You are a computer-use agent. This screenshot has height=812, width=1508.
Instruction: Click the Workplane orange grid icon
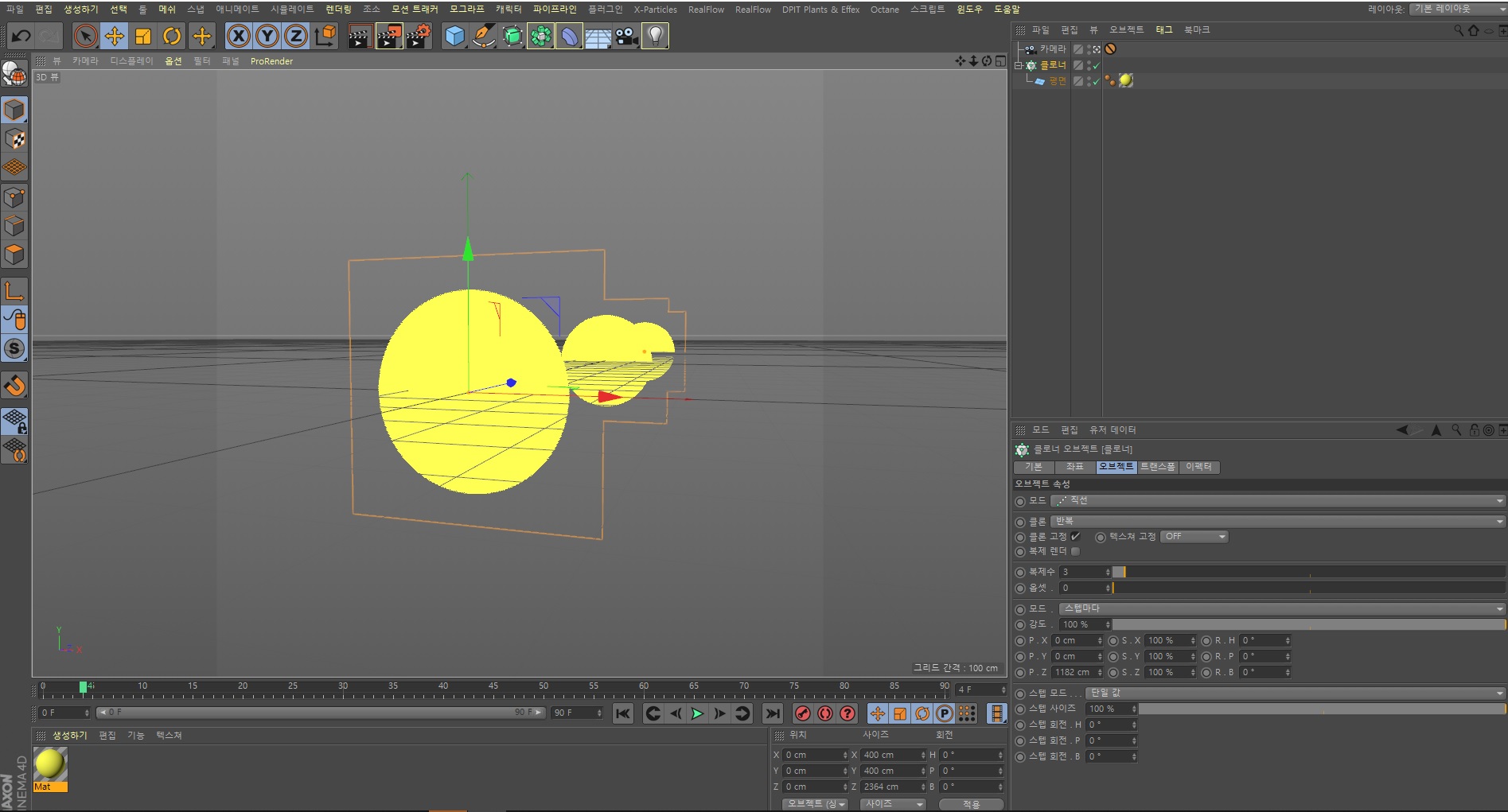tap(14, 168)
